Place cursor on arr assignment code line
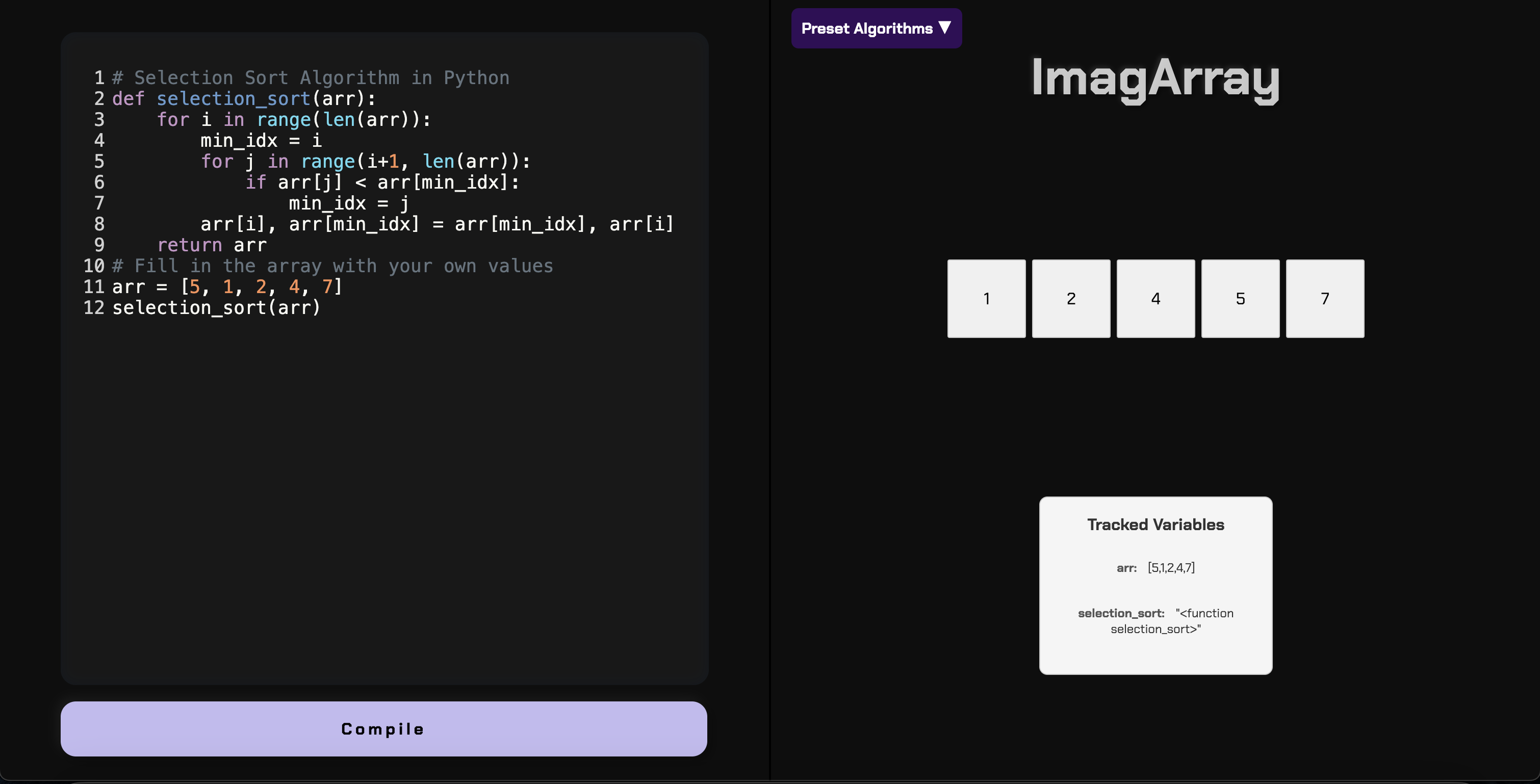Image resolution: width=1540 pixels, height=784 pixels. pyautogui.click(x=227, y=287)
